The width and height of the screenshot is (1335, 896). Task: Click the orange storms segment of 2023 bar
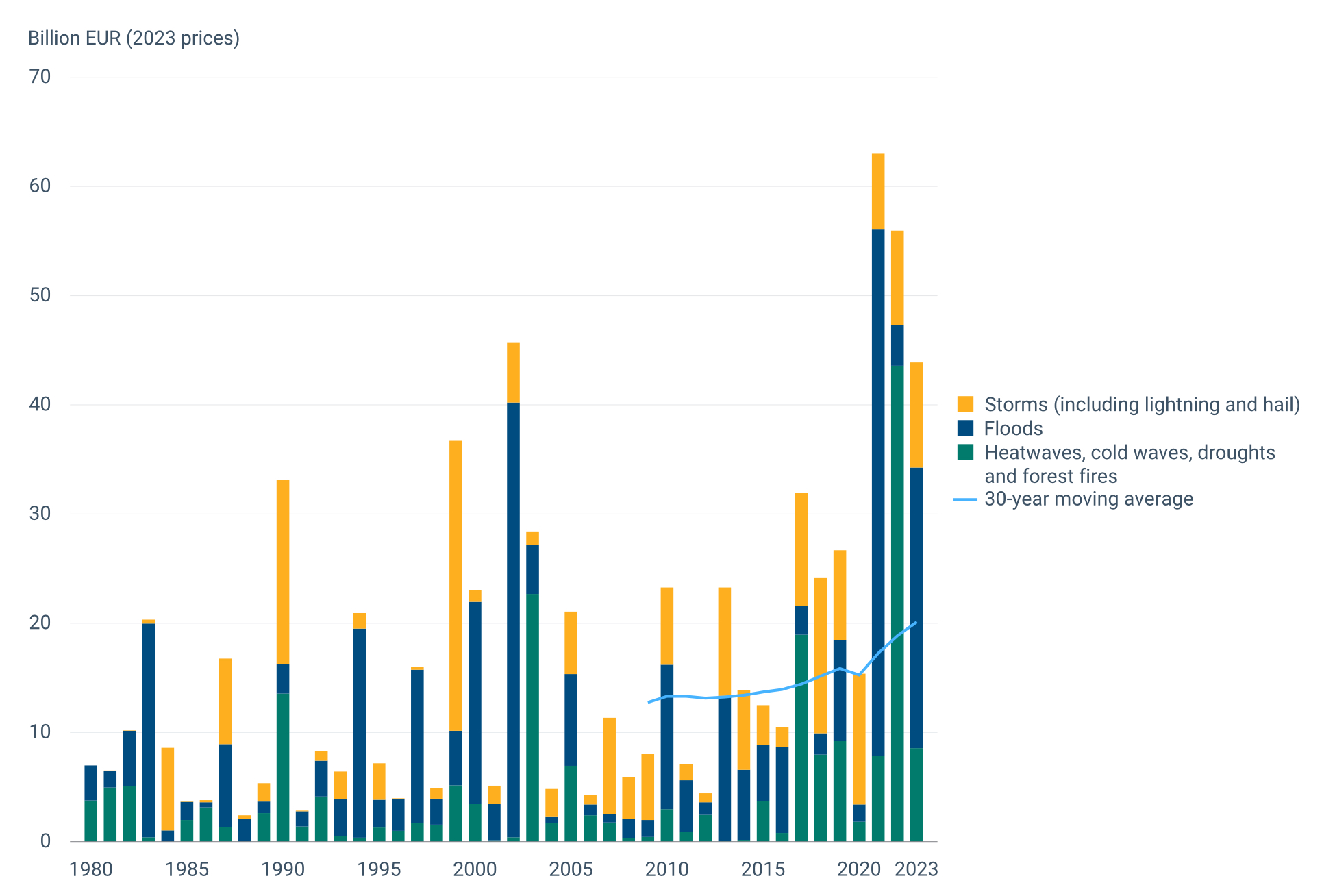point(916,415)
